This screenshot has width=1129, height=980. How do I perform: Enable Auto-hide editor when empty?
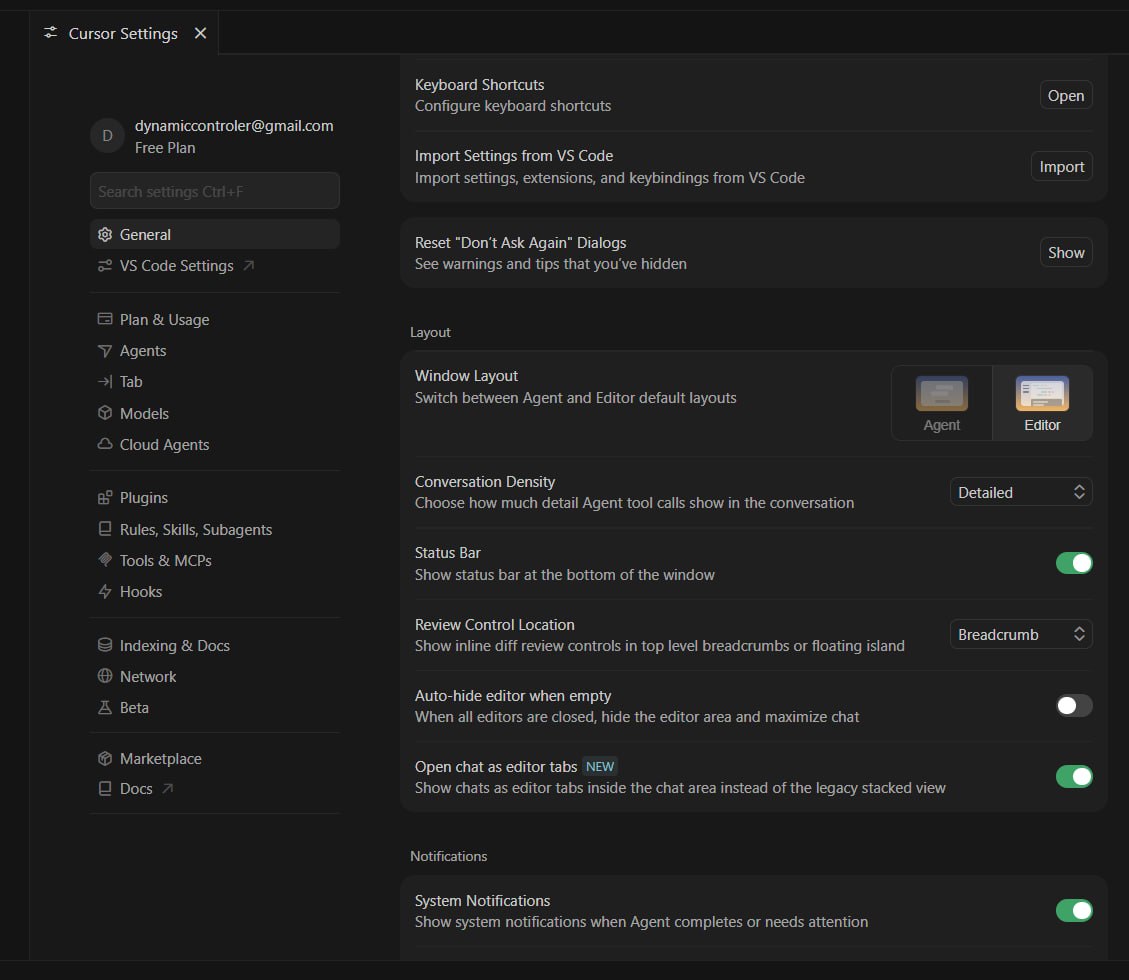coord(1074,706)
